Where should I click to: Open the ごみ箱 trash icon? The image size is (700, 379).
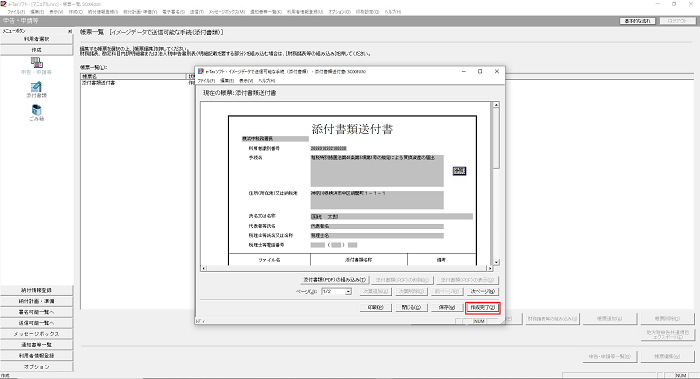[36, 112]
